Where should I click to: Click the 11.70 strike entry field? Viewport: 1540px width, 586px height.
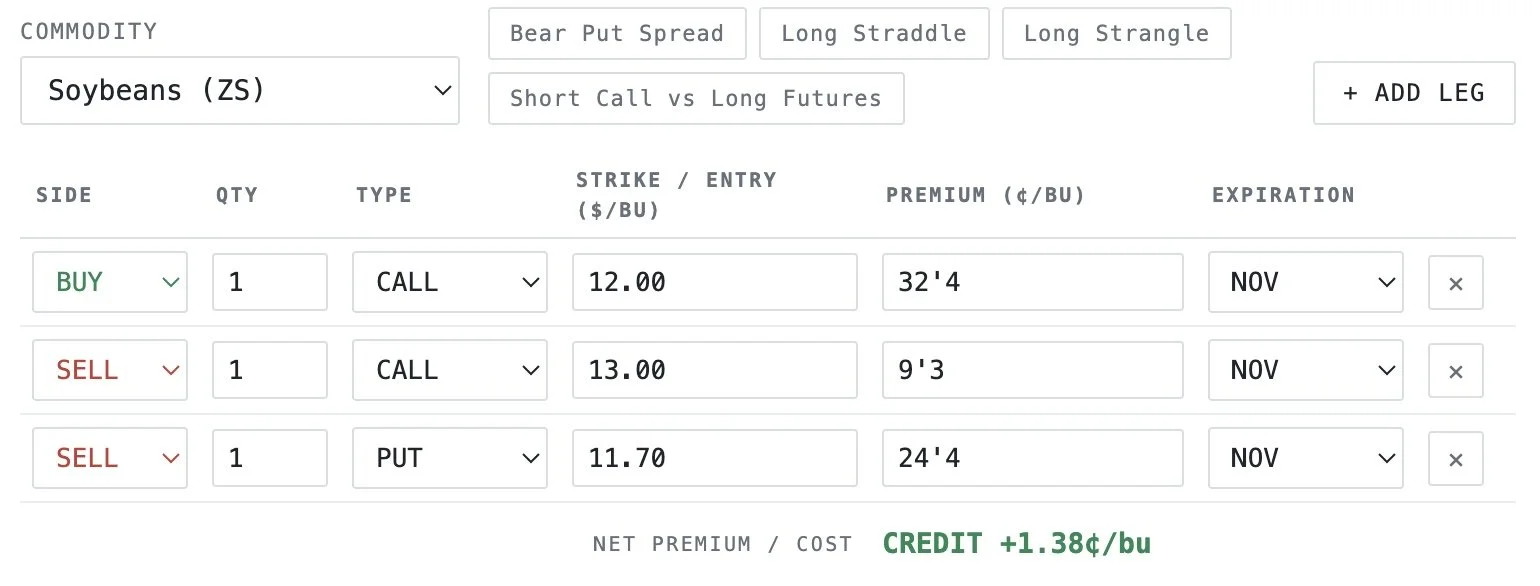click(x=715, y=458)
